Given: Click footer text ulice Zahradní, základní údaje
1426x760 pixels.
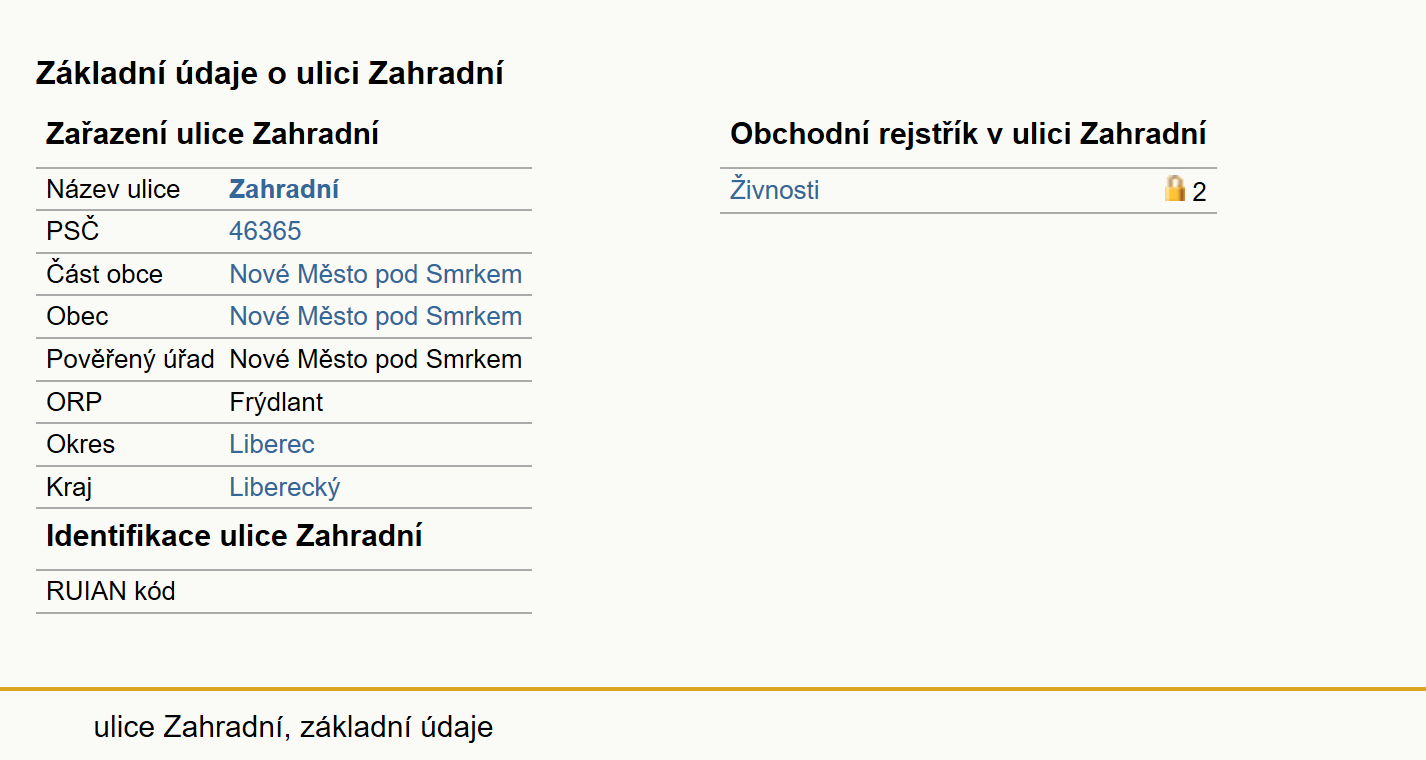Looking at the screenshot, I should point(294,727).
